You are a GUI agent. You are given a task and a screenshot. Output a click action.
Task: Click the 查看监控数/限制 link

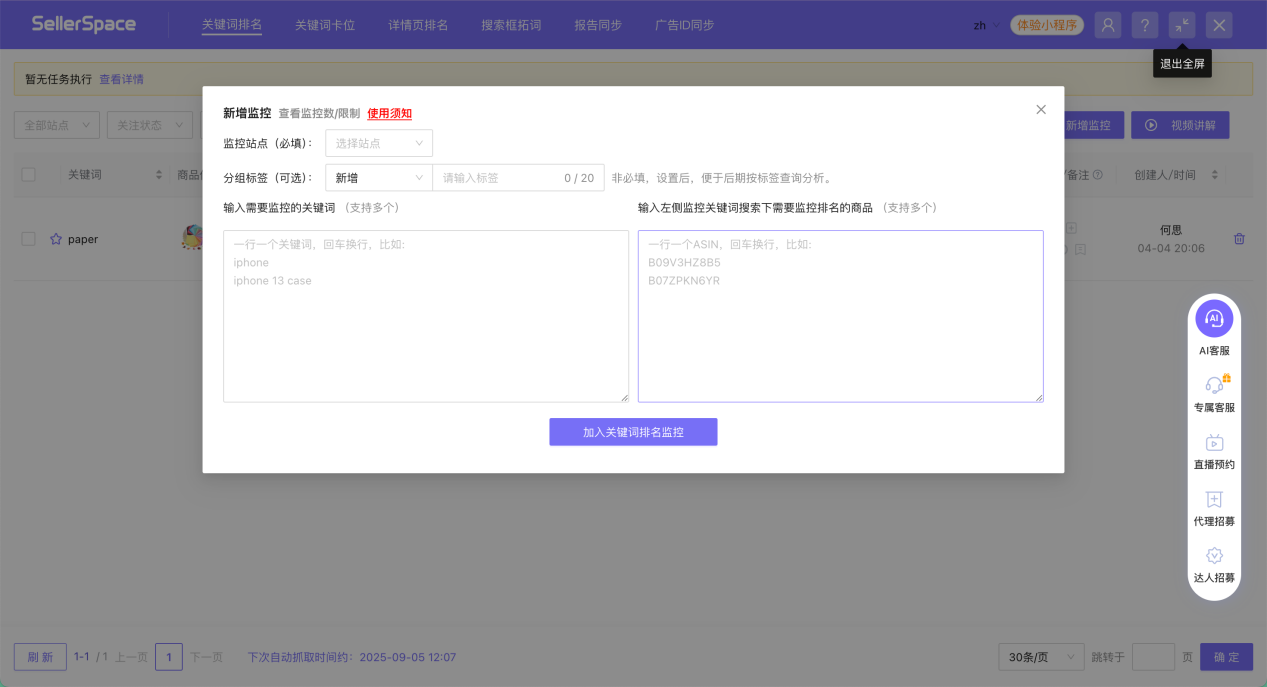pos(319,113)
